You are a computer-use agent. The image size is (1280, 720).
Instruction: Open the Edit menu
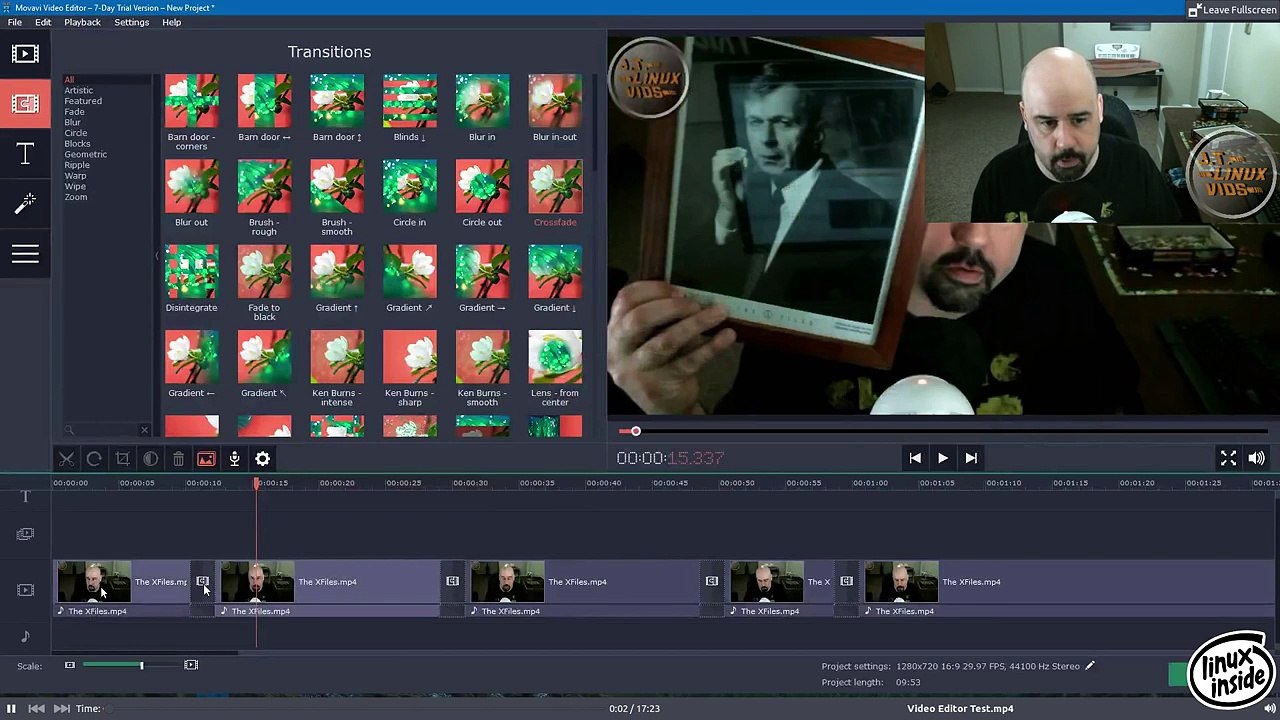[x=43, y=22]
